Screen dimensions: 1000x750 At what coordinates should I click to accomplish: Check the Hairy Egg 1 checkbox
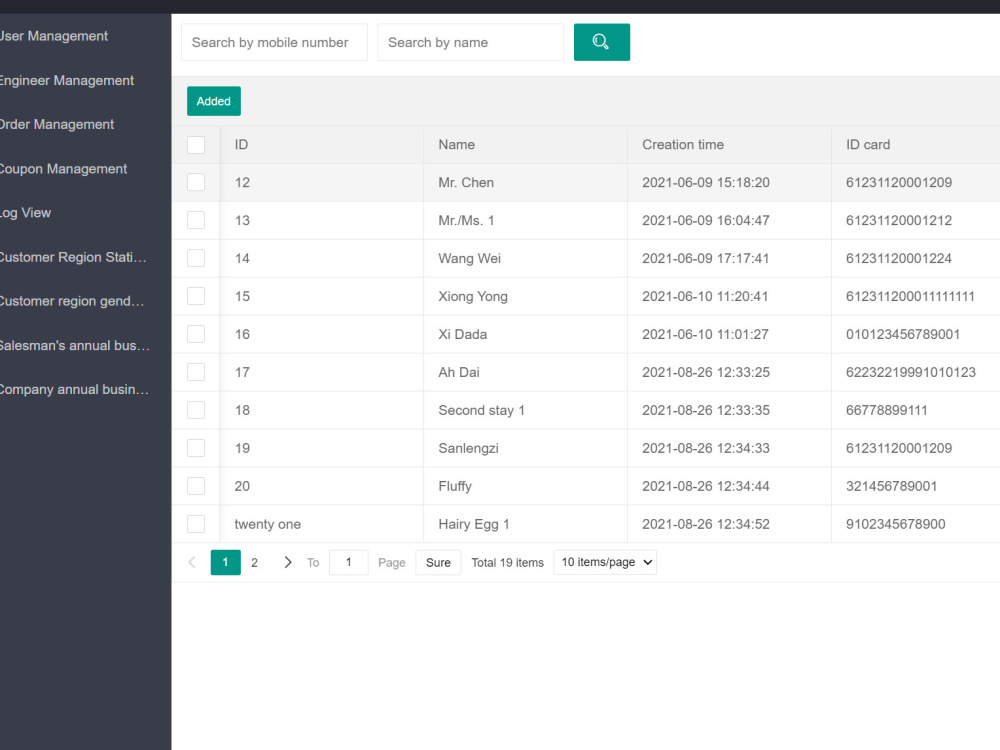click(x=196, y=524)
